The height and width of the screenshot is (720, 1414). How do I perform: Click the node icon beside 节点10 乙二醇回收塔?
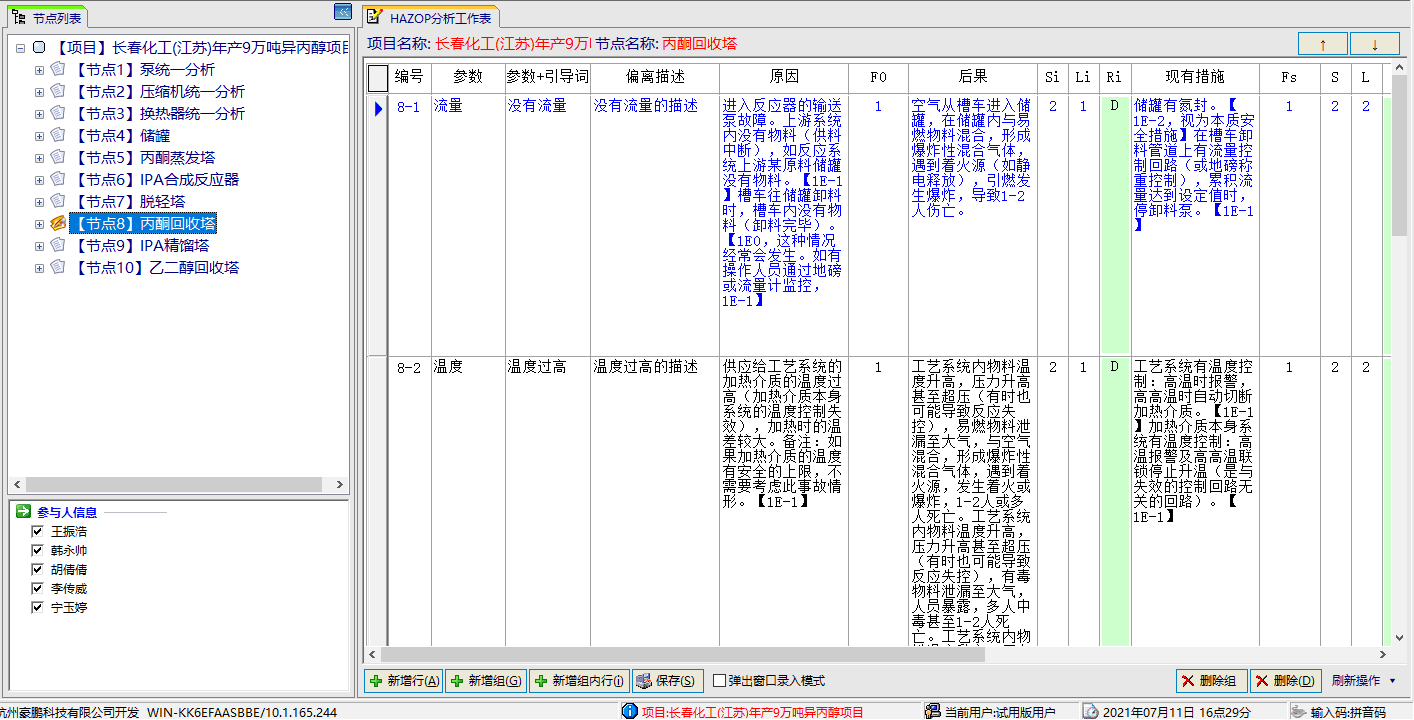coord(58,268)
